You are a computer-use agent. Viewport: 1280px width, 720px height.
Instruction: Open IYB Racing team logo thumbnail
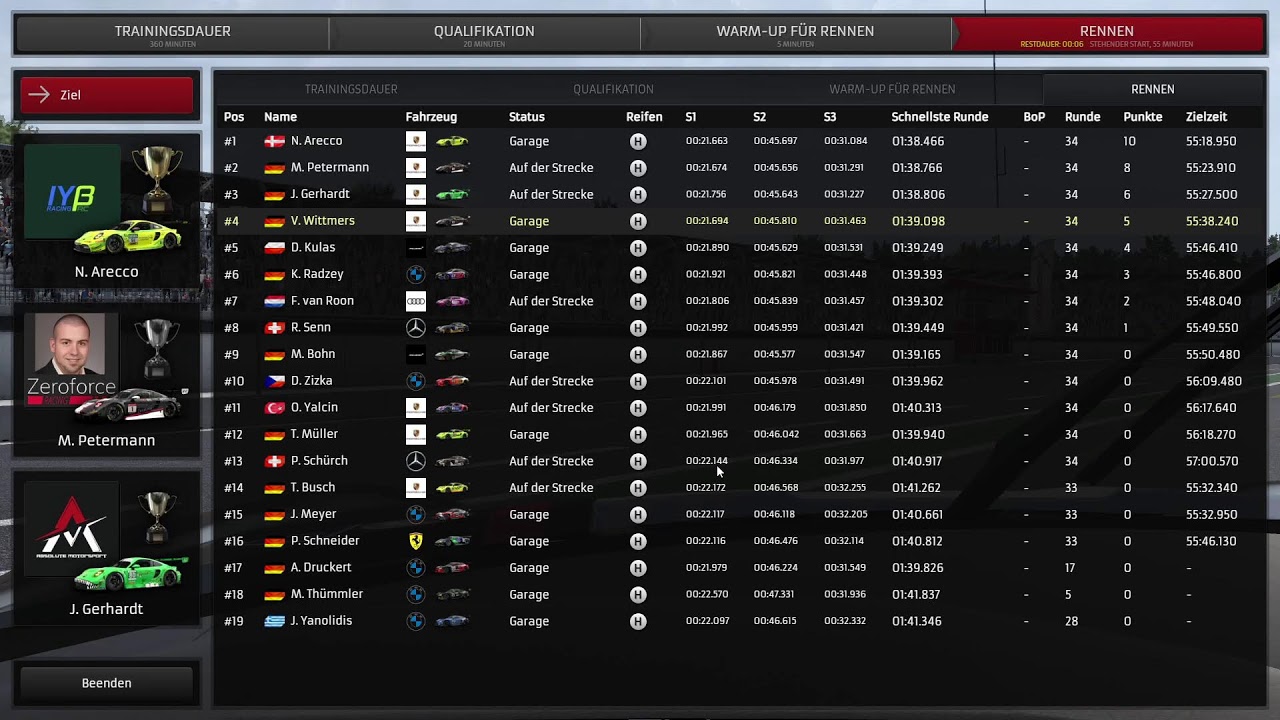(71, 192)
